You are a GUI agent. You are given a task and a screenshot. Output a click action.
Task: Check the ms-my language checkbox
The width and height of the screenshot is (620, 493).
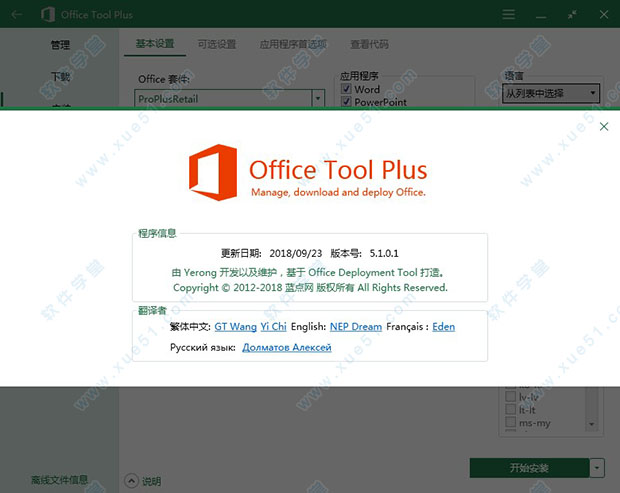click(510, 422)
